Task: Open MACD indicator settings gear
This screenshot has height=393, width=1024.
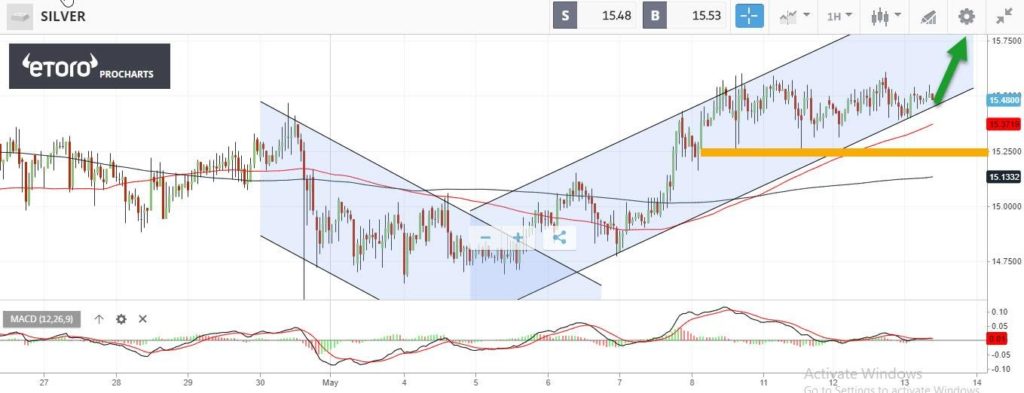Action: pyautogui.click(x=121, y=319)
